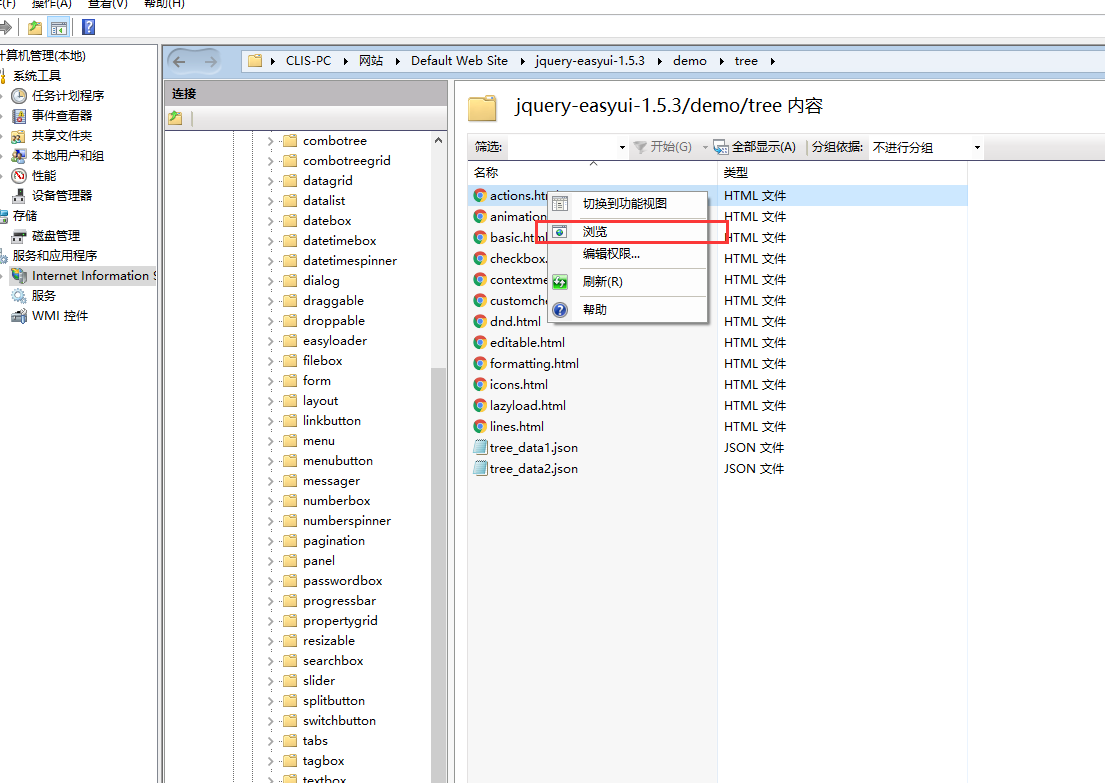Click the 名称 column header

click(x=592, y=173)
